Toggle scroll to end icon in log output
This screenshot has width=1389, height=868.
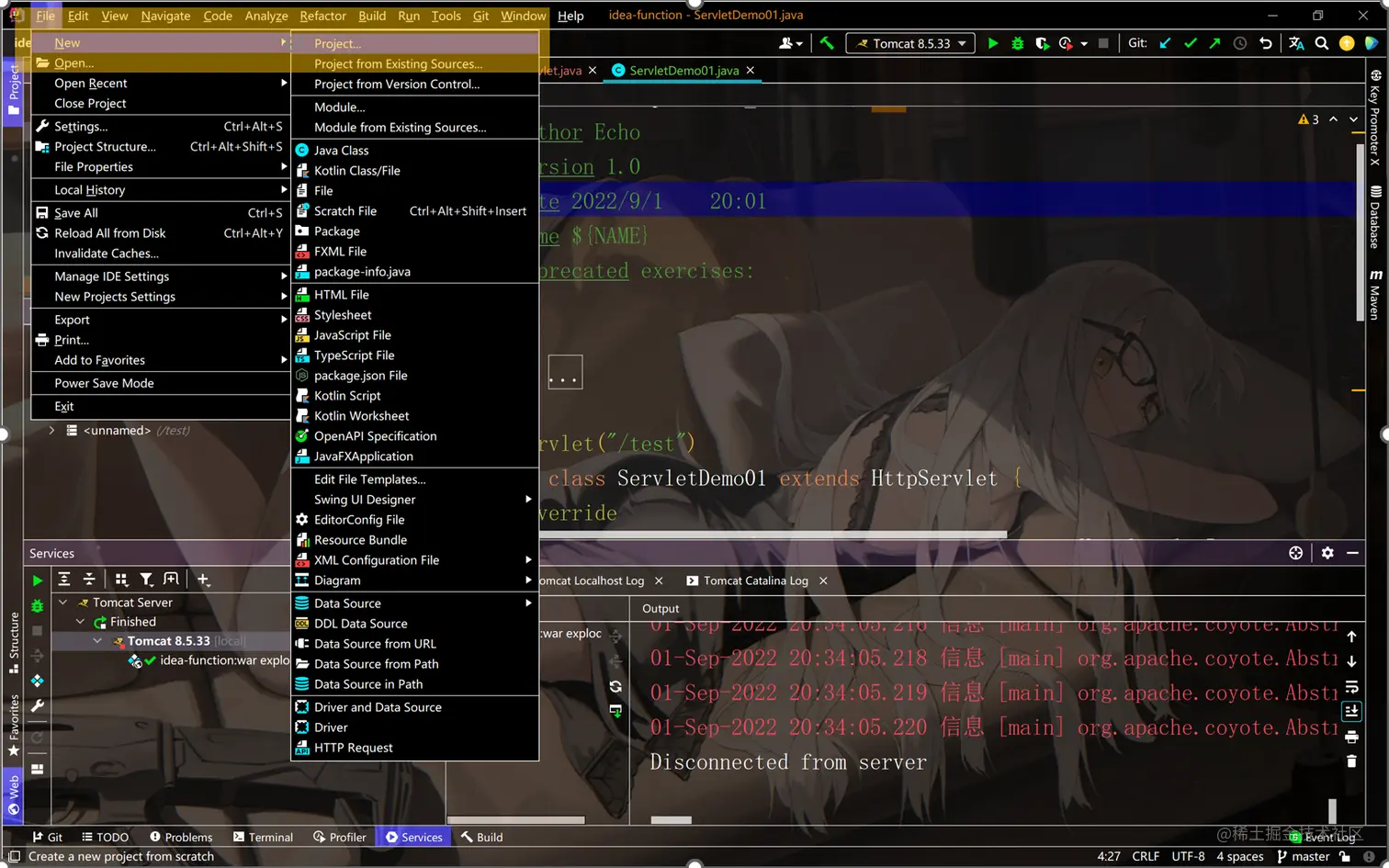click(1351, 712)
